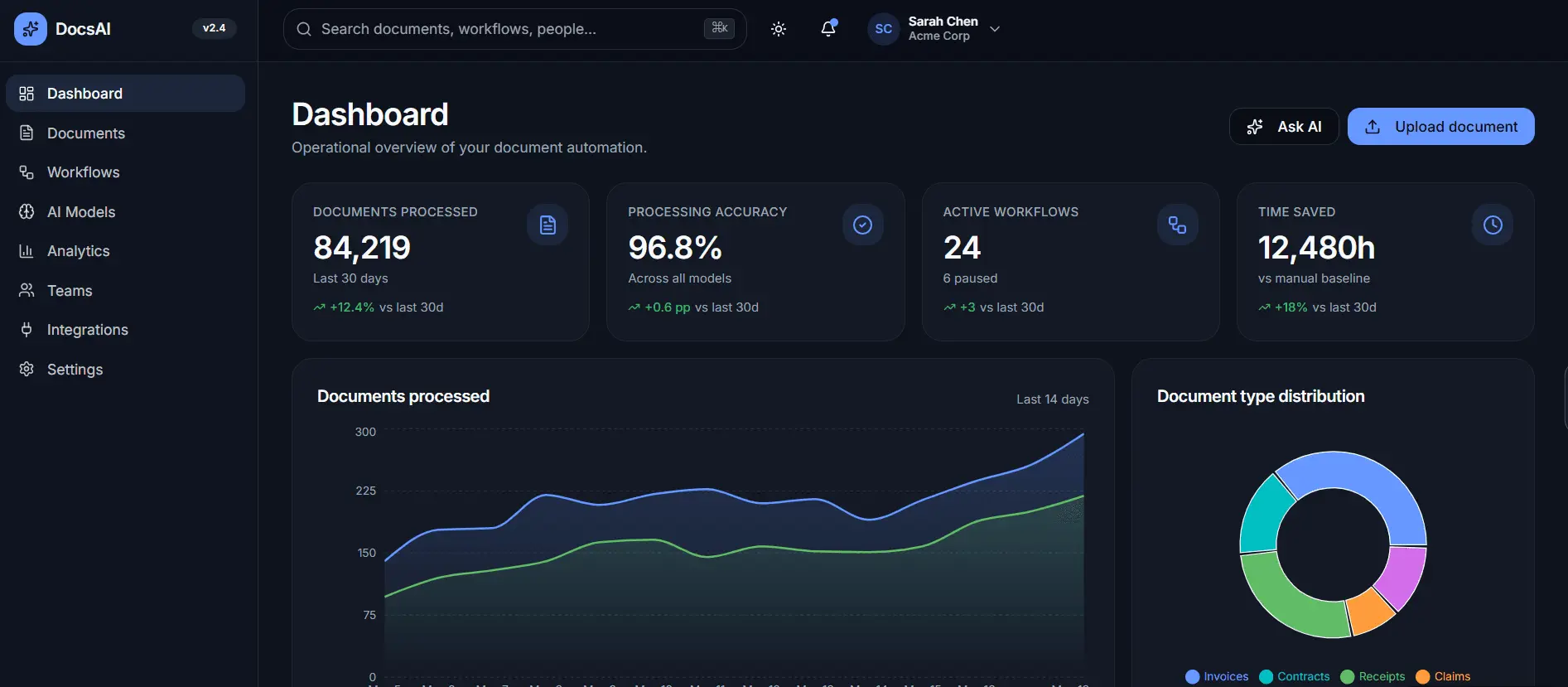The height and width of the screenshot is (687, 1568).
Task: Click the Processing Accuracy checkmark icon
Action: point(862,225)
